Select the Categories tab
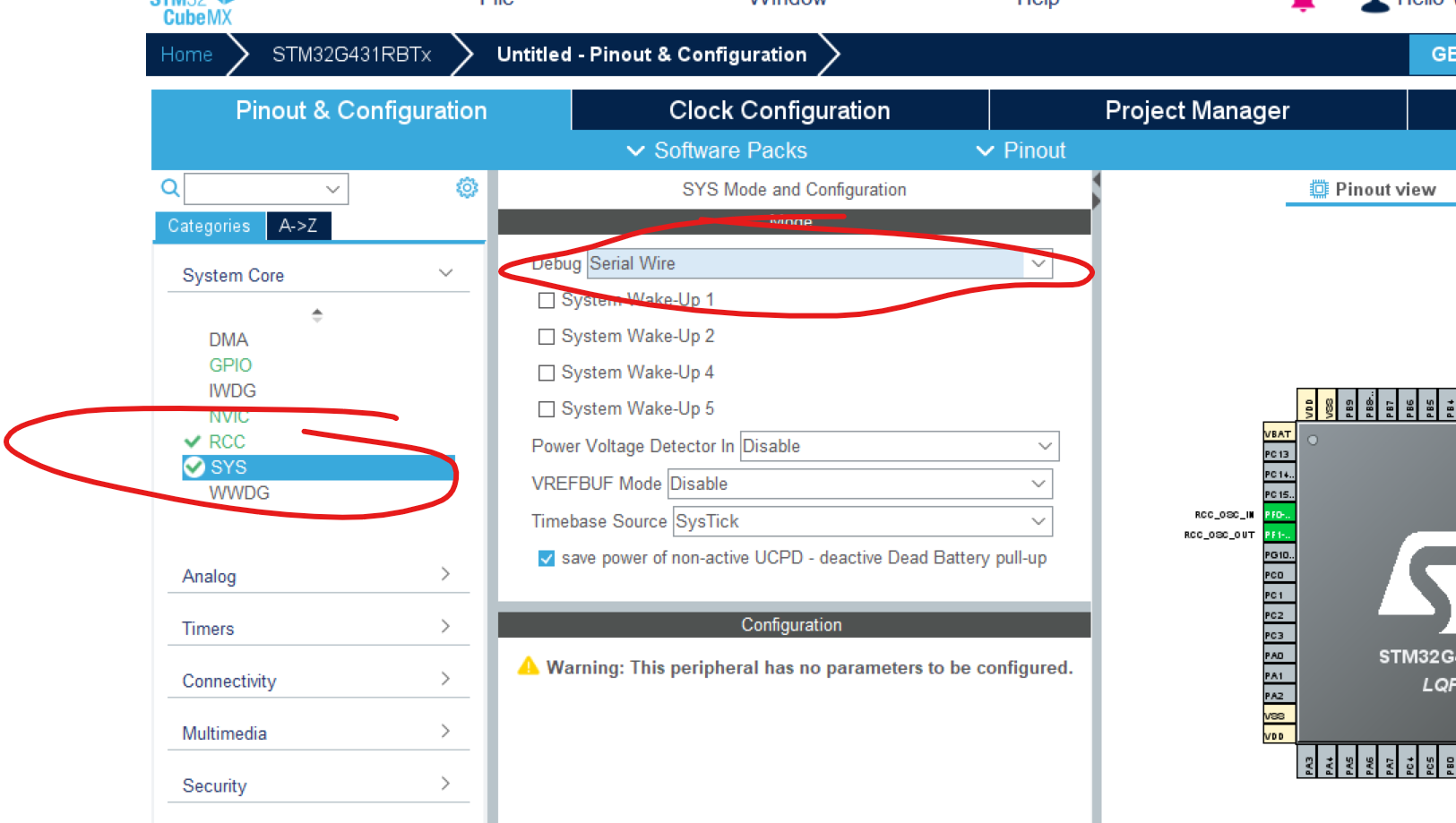This screenshot has height=823, width=1456. (210, 226)
